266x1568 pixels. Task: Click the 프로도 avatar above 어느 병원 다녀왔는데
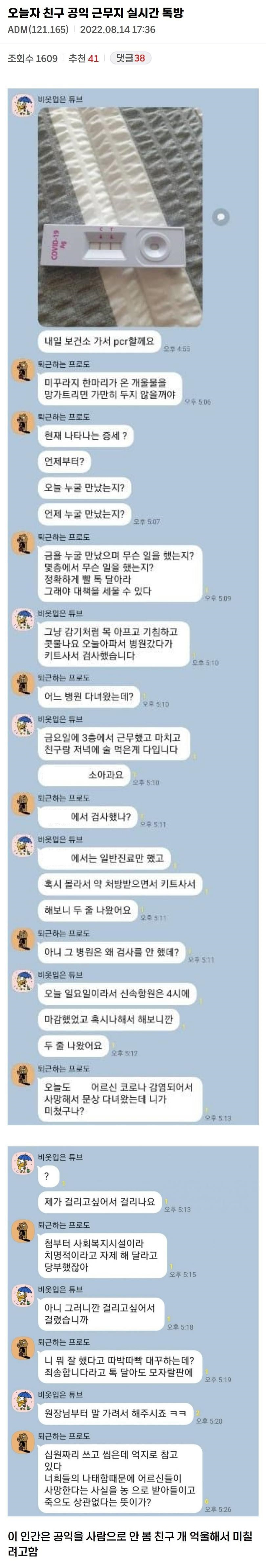coord(23,684)
